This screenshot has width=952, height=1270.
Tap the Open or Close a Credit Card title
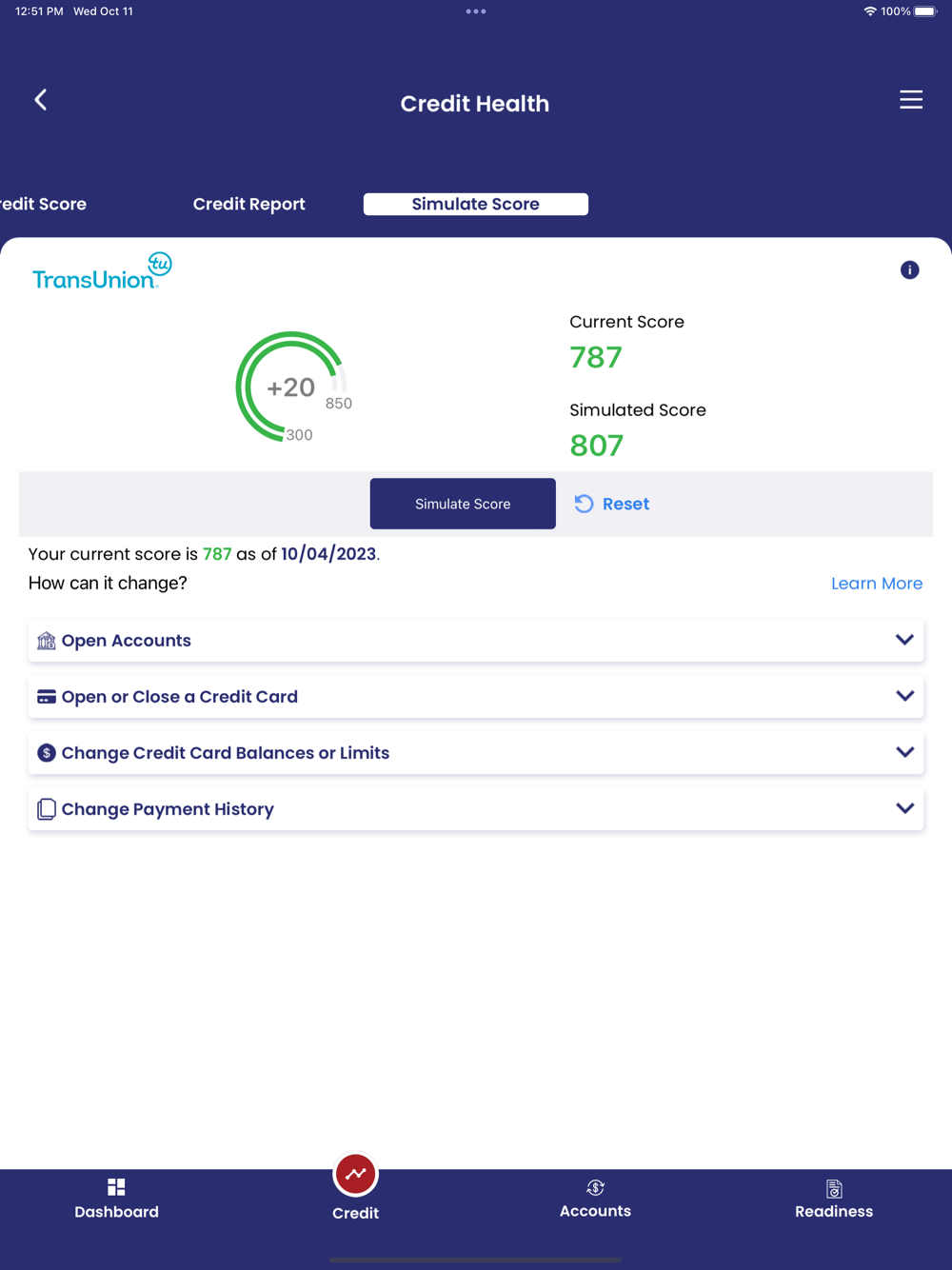(x=180, y=697)
